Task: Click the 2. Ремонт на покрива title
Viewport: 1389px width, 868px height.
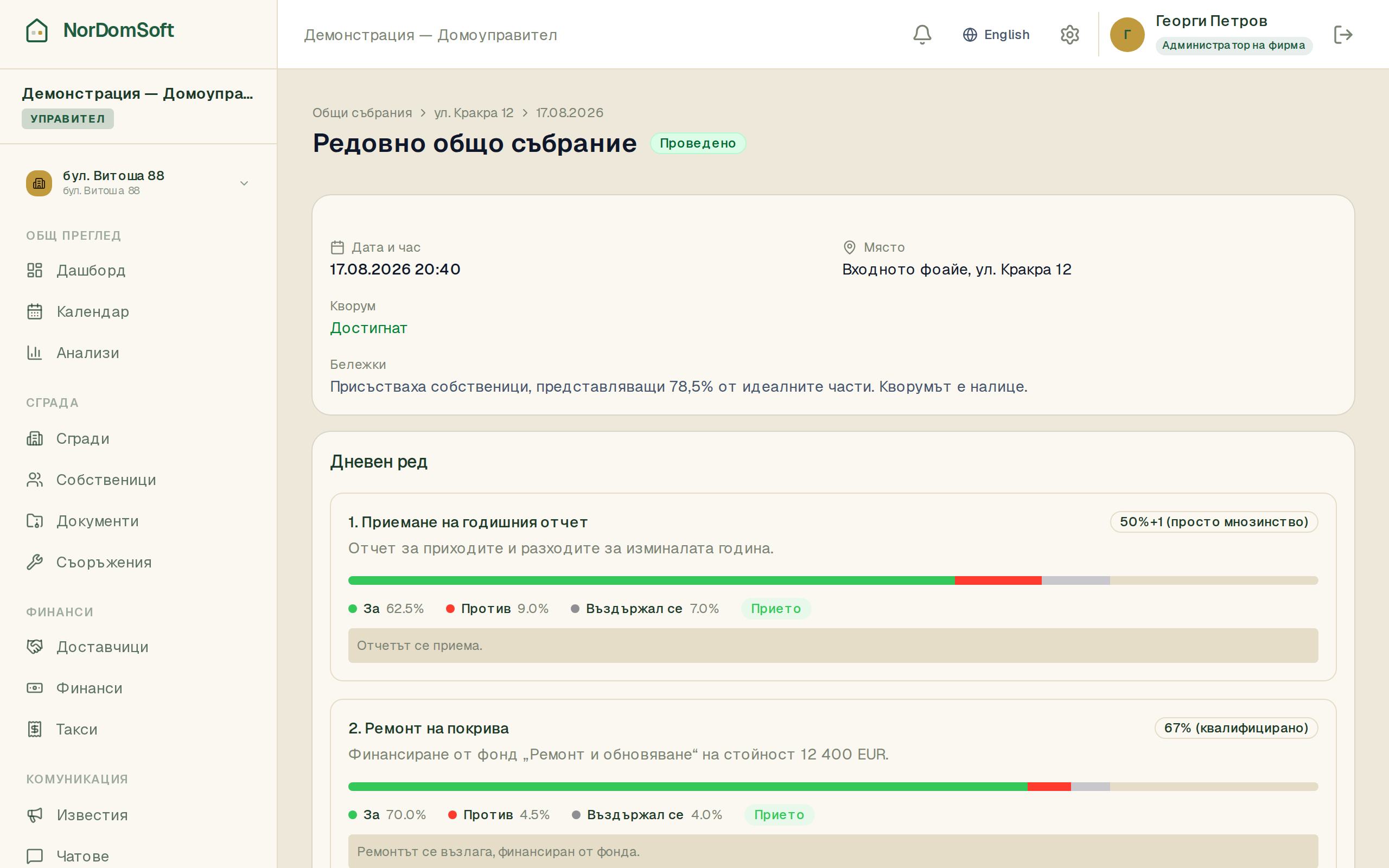Action: click(428, 728)
